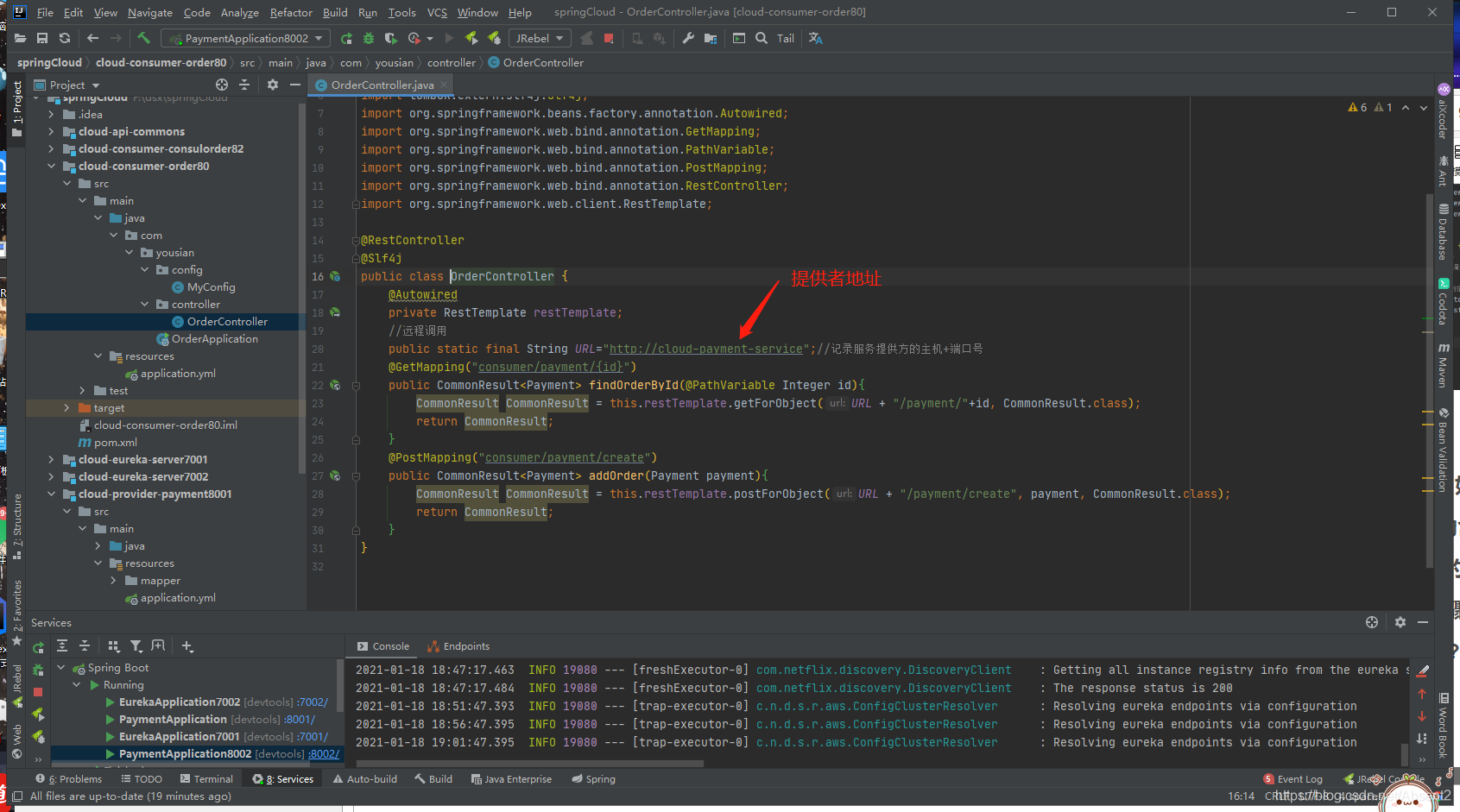Click the Services rerun green arrow icon

click(x=38, y=647)
